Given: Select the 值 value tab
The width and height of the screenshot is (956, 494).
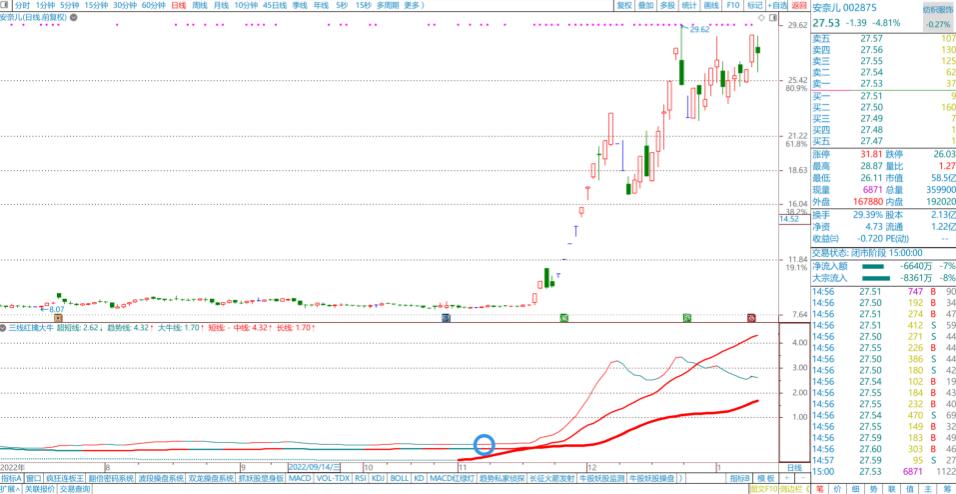Looking at the screenshot, I should (907, 489).
